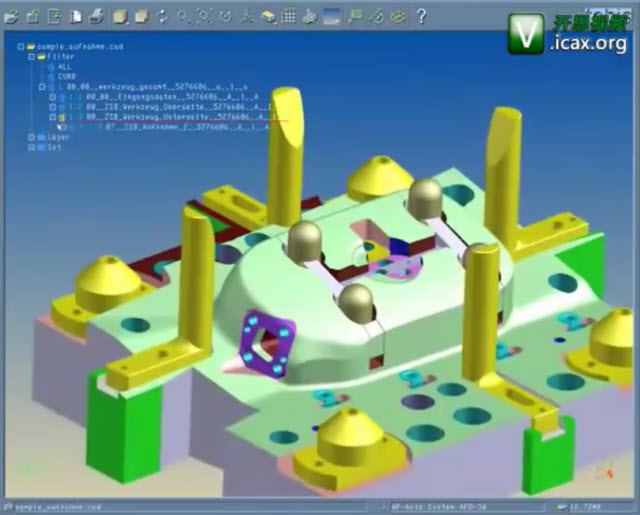Click the axis triad toolbar icon
640x515 pixels.
click(247, 17)
